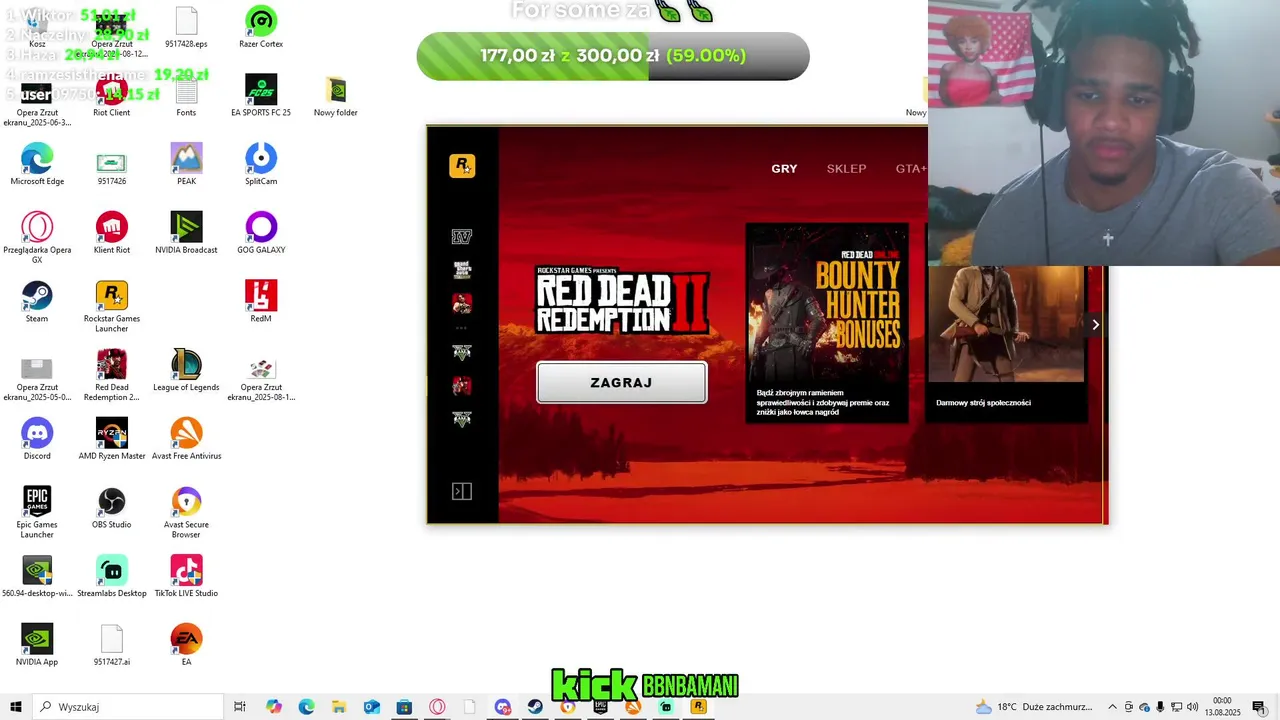Image resolution: width=1280 pixels, height=720 pixels.
Task: Open Przeglądarka Opera GX desktop icon
Action: (x=37, y=238)
